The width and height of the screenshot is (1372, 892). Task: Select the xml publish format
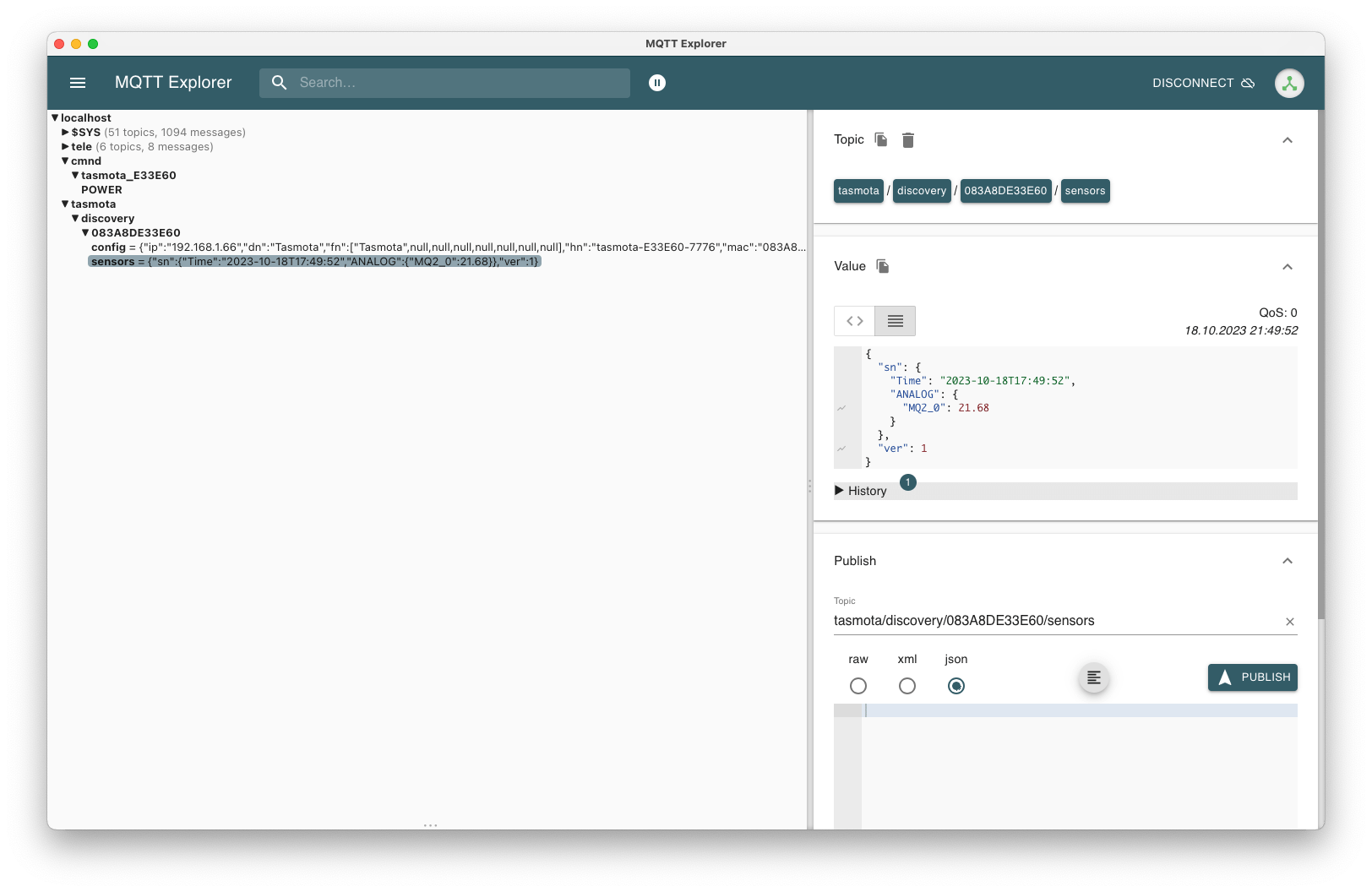[907, 686]
